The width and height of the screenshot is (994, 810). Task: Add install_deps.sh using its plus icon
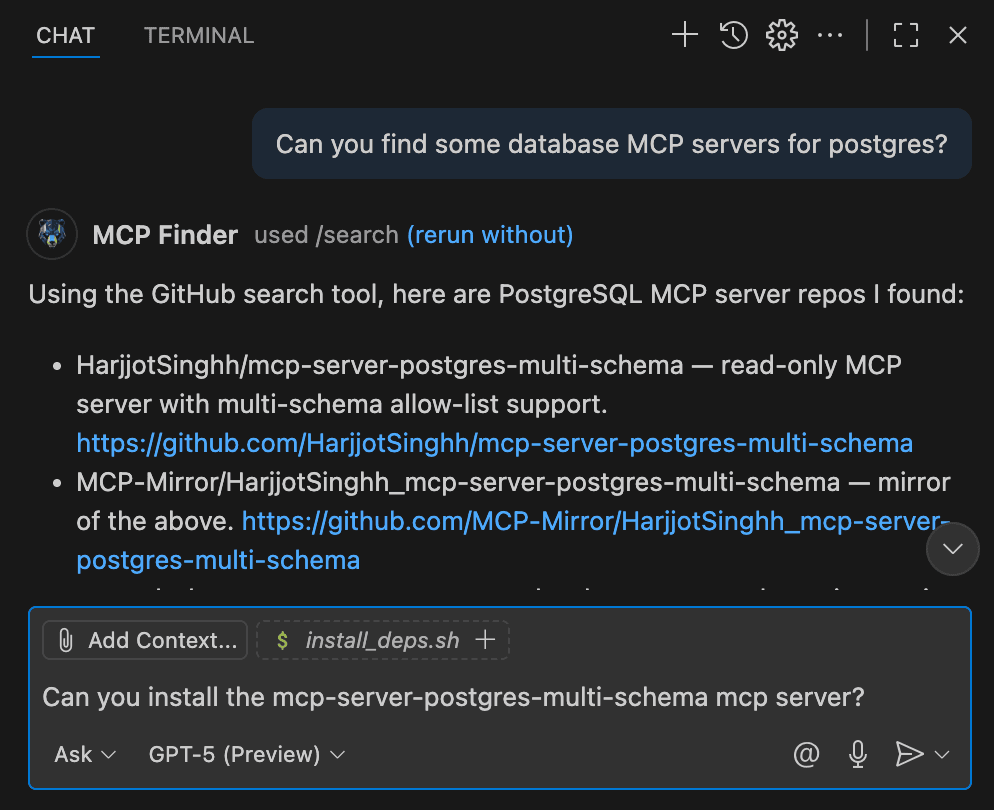485,640
